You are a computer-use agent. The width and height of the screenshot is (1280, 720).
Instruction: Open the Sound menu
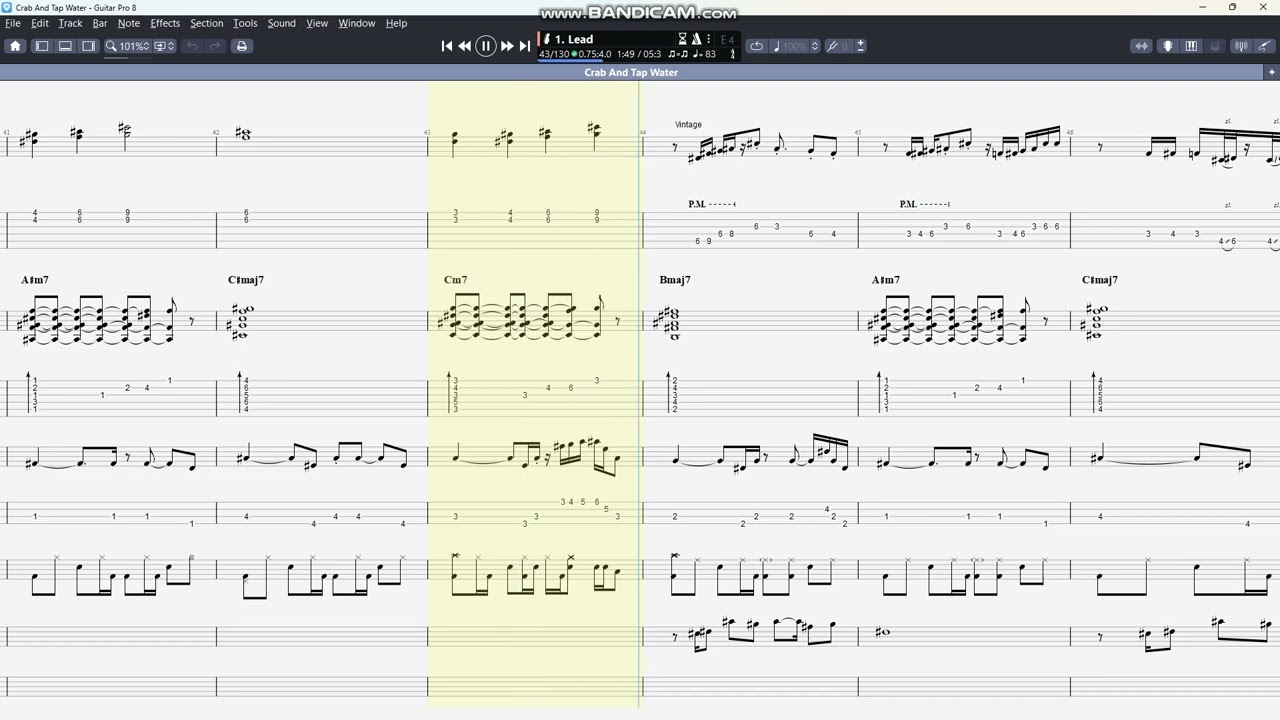coord(281,23)
